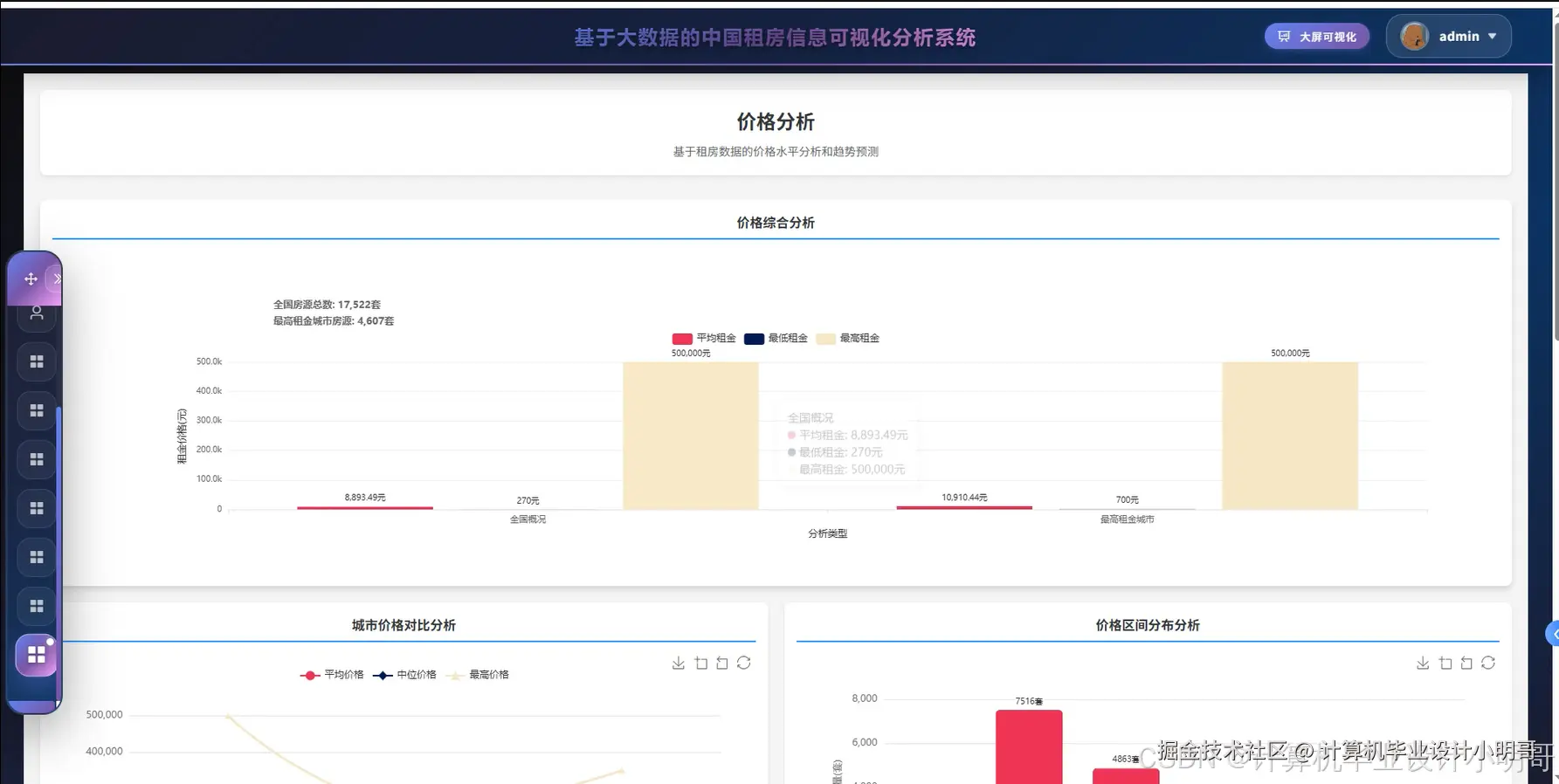
Task: Click the admin avatar picture
Action: point(1414,37)
